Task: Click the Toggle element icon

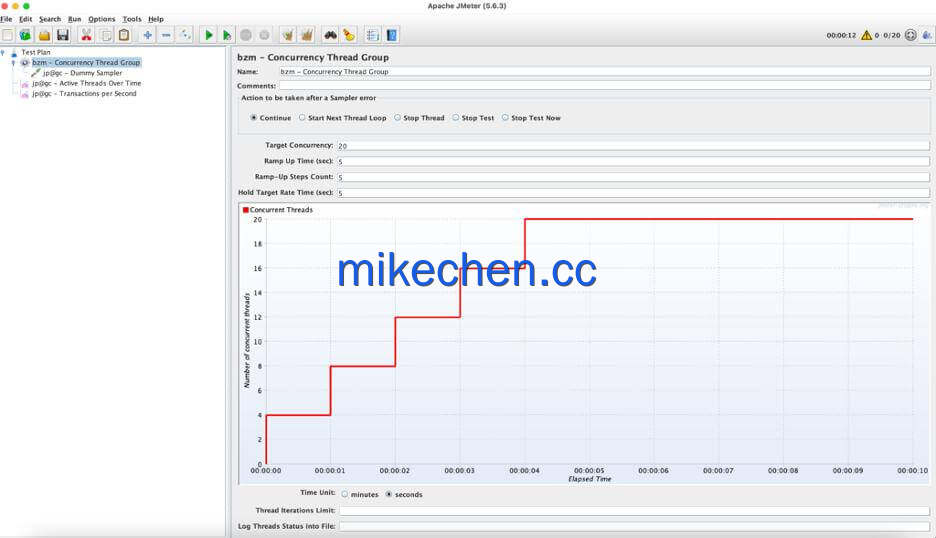Action: pyautogui.click(x=185, y=35)
